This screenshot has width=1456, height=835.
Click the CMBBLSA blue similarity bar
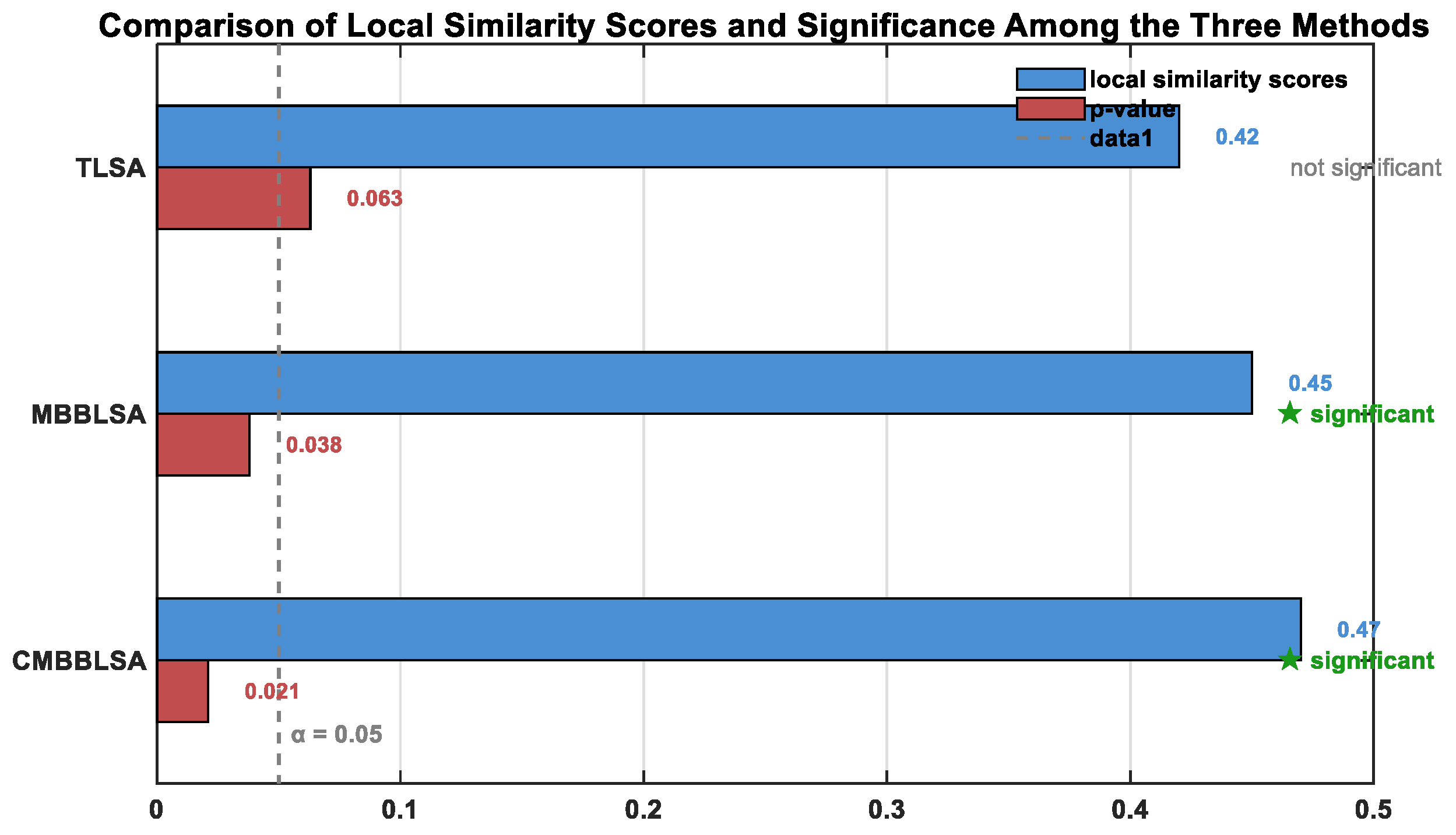[x=729, y=629]
